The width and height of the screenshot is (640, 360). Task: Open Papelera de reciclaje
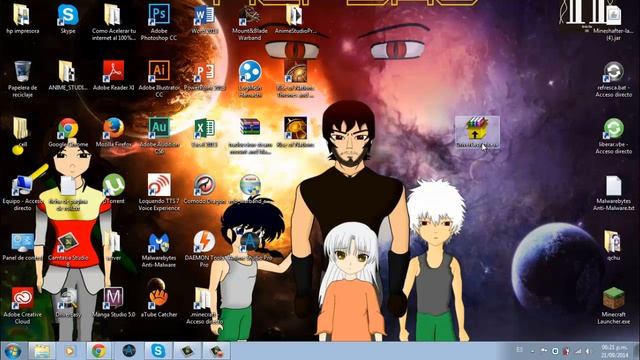(x=22, y=79)
